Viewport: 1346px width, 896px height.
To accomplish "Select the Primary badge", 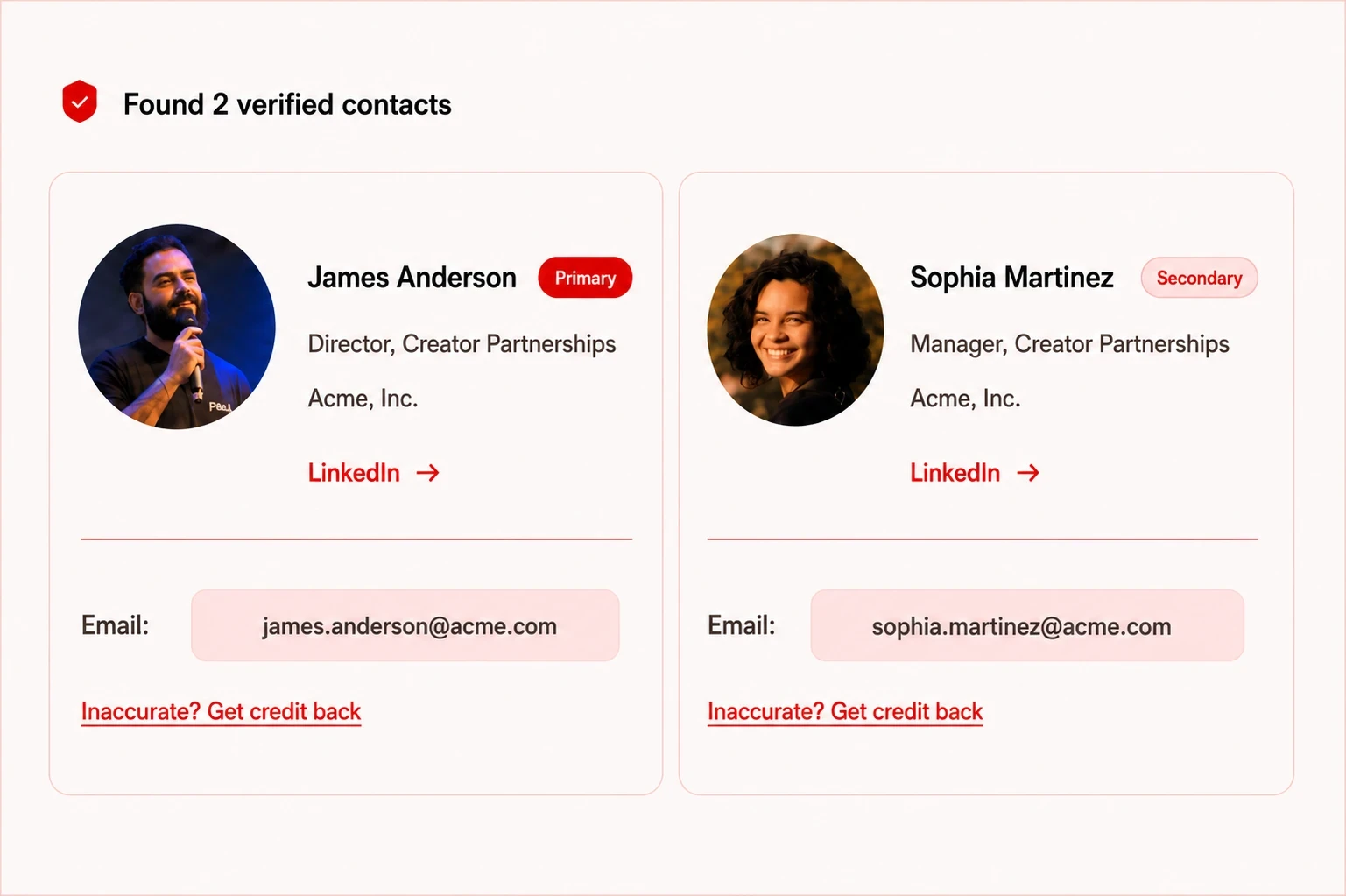I will click(585, 278).
